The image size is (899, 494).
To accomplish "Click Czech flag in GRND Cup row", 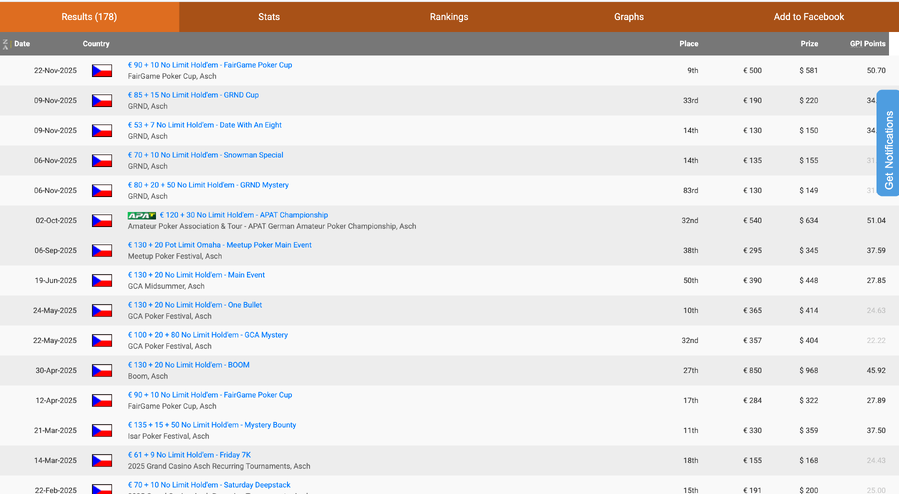I will pyautogui.click(x=102, y=101).
